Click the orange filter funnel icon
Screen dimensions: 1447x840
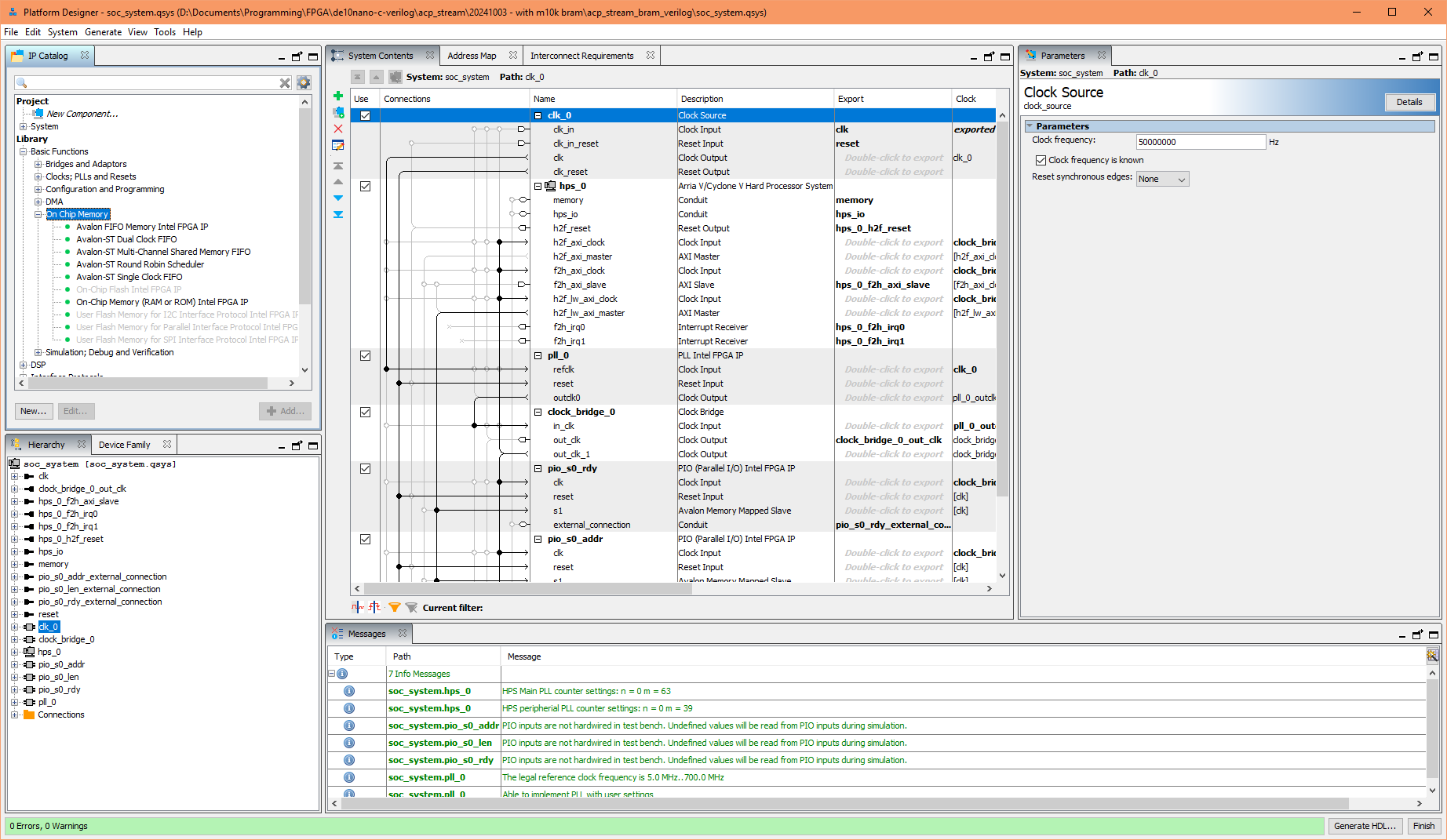click(x=395, y=607)
